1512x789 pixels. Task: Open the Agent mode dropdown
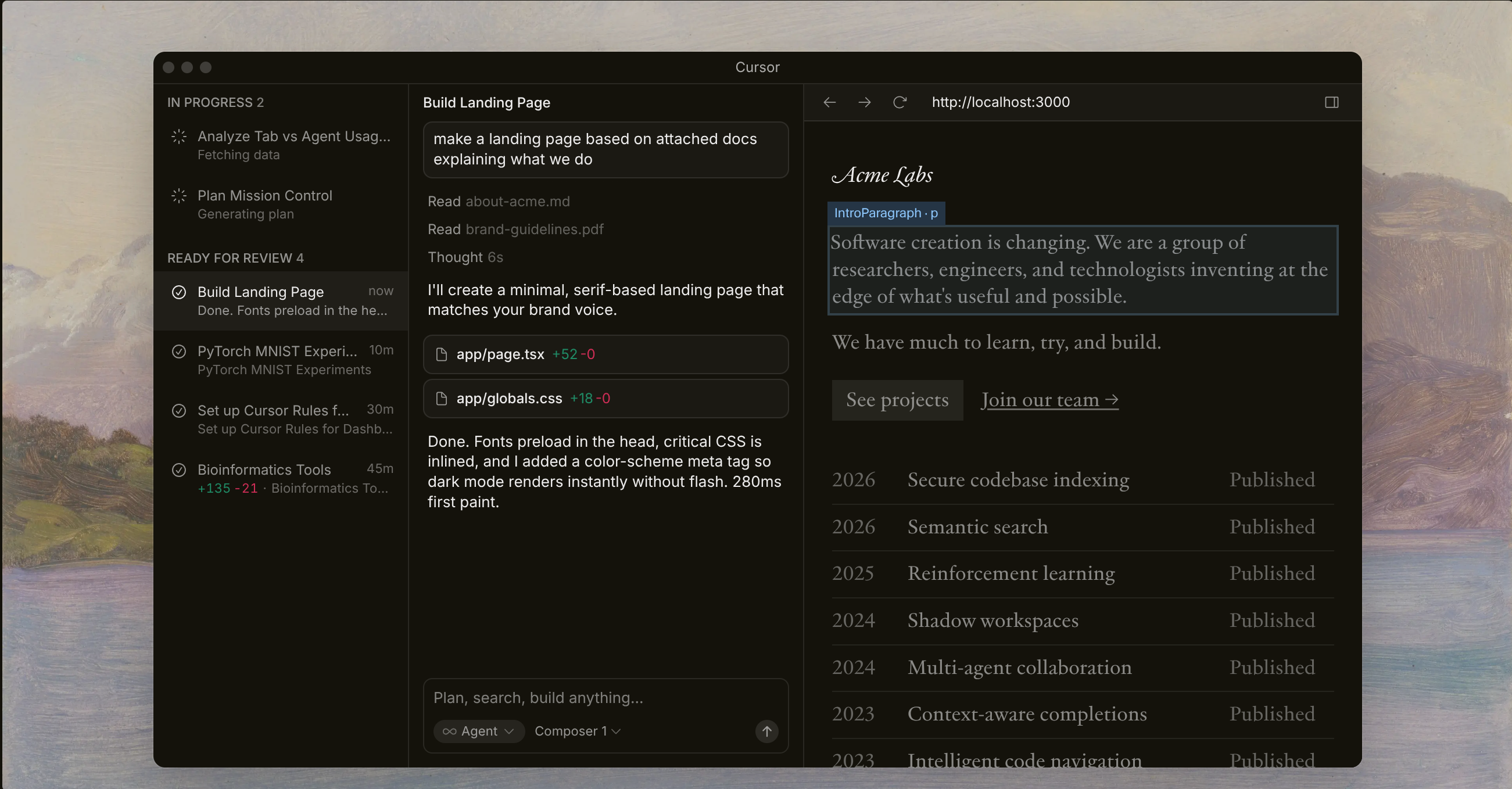click(x=478, y=731)
